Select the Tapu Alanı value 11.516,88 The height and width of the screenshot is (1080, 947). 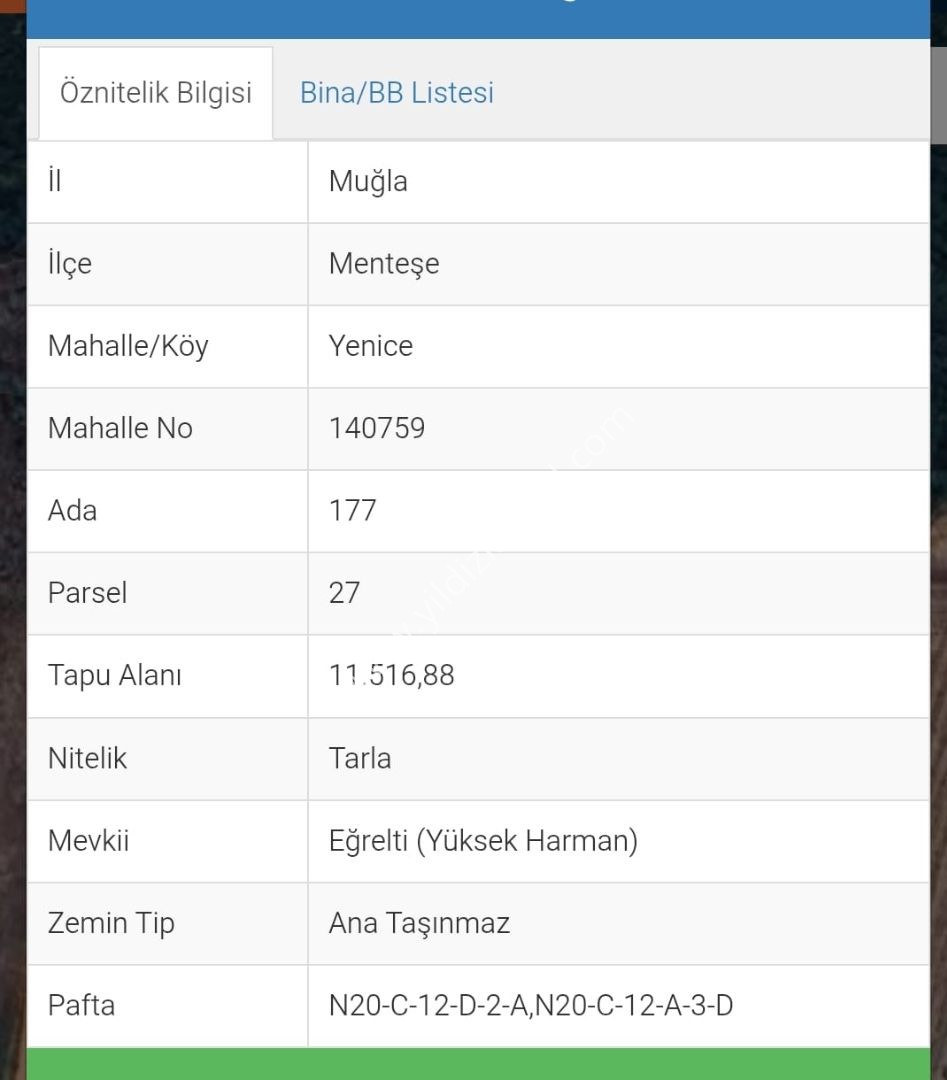pos(391,675)
